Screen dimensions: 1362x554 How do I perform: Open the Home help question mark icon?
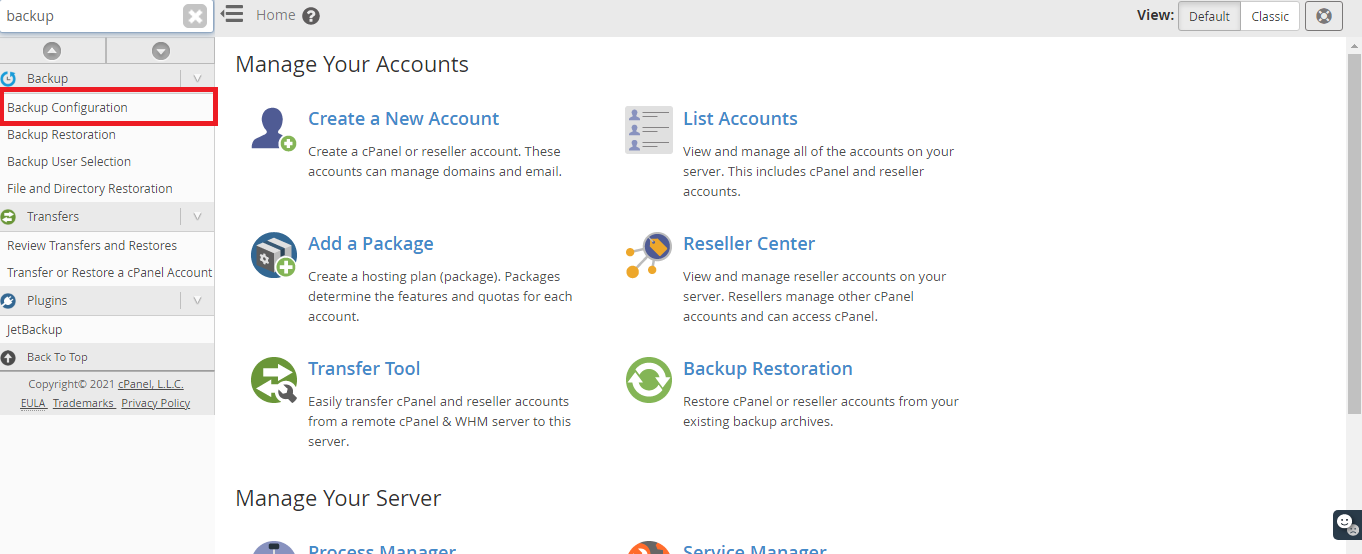[x=311, y=16]
